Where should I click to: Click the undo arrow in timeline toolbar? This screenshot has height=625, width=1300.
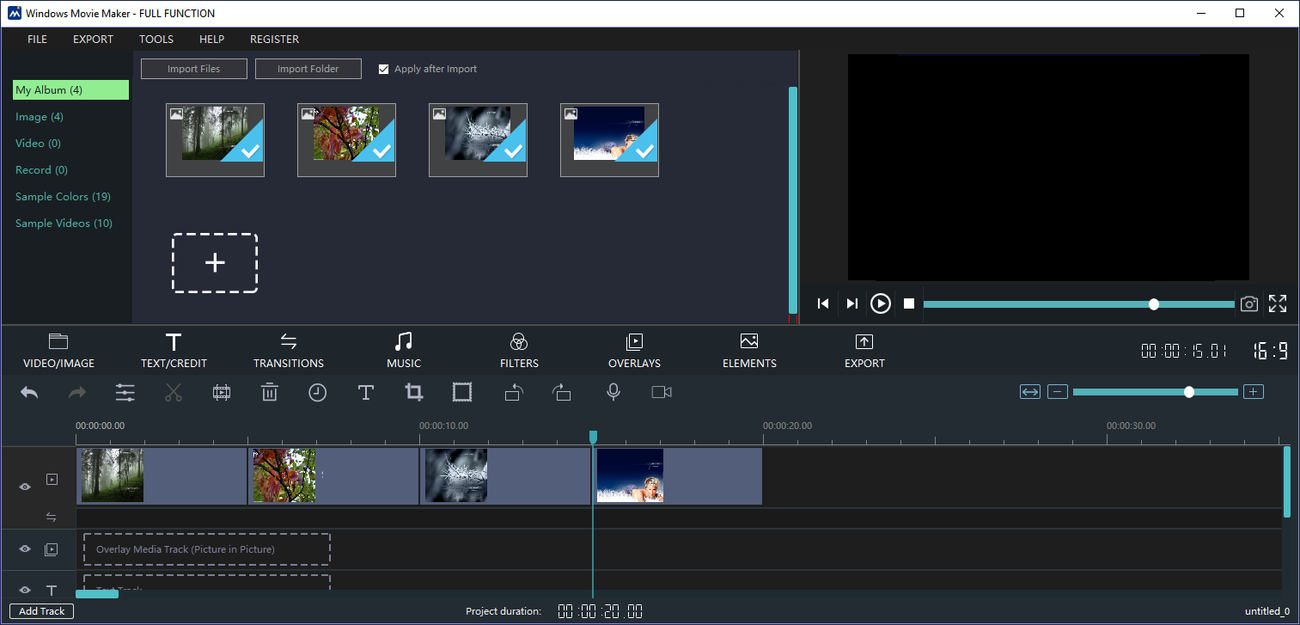29,393
